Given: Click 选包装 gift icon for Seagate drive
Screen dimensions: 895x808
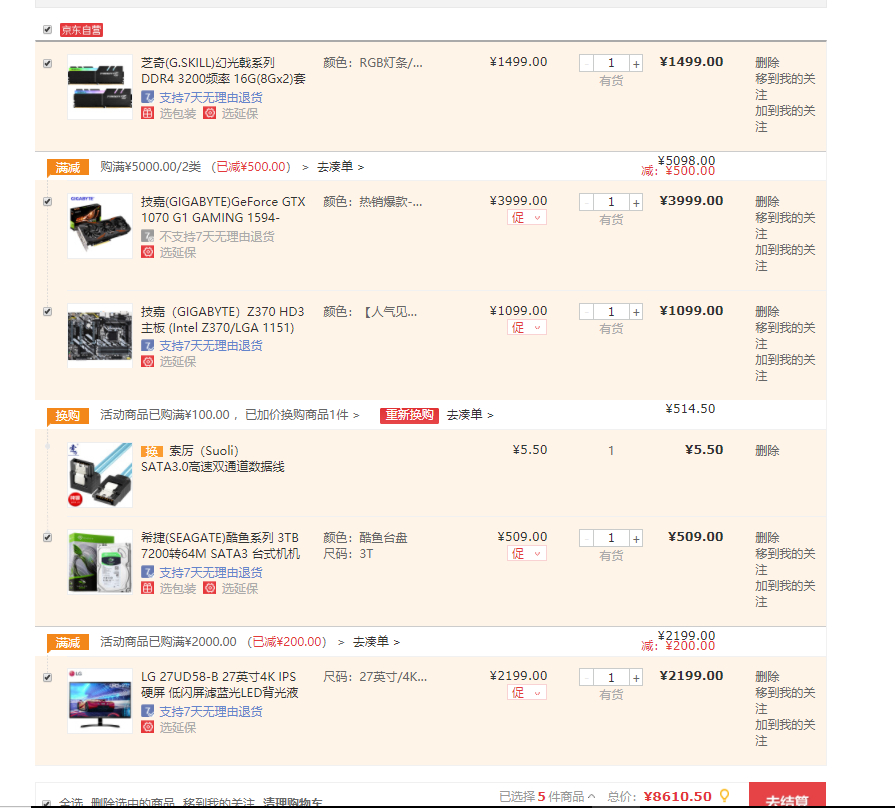Looking at the screenshot, I should [147, 588].
